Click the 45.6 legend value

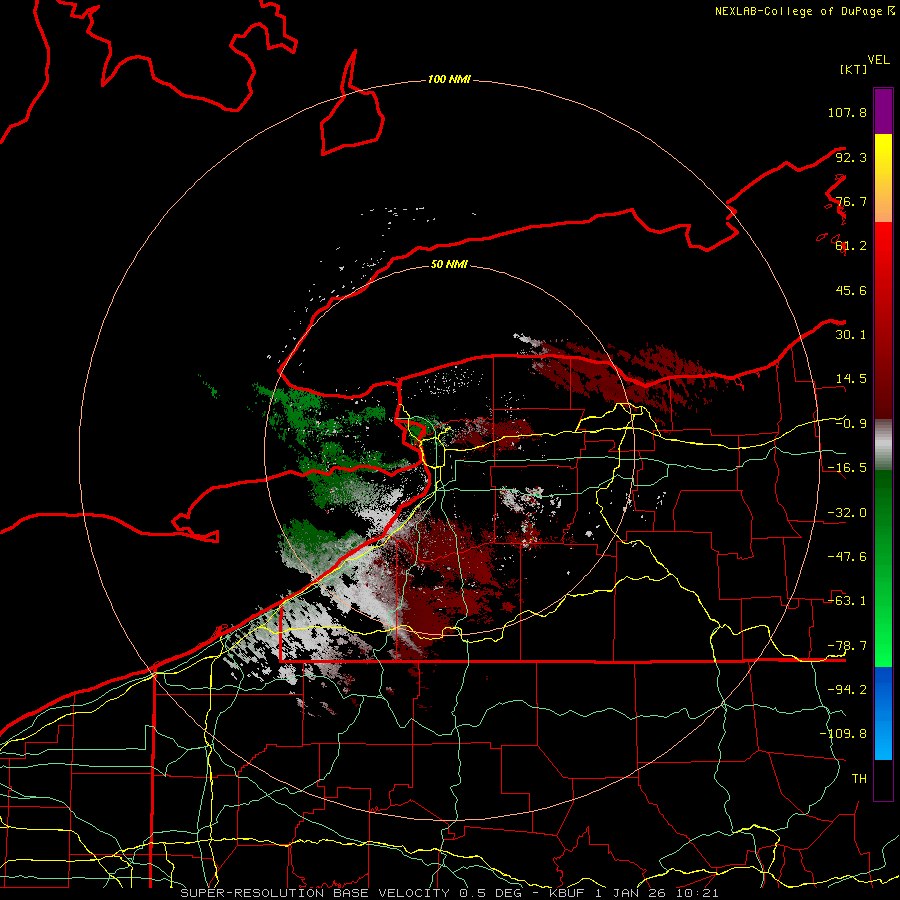click(x=851, y=290)
